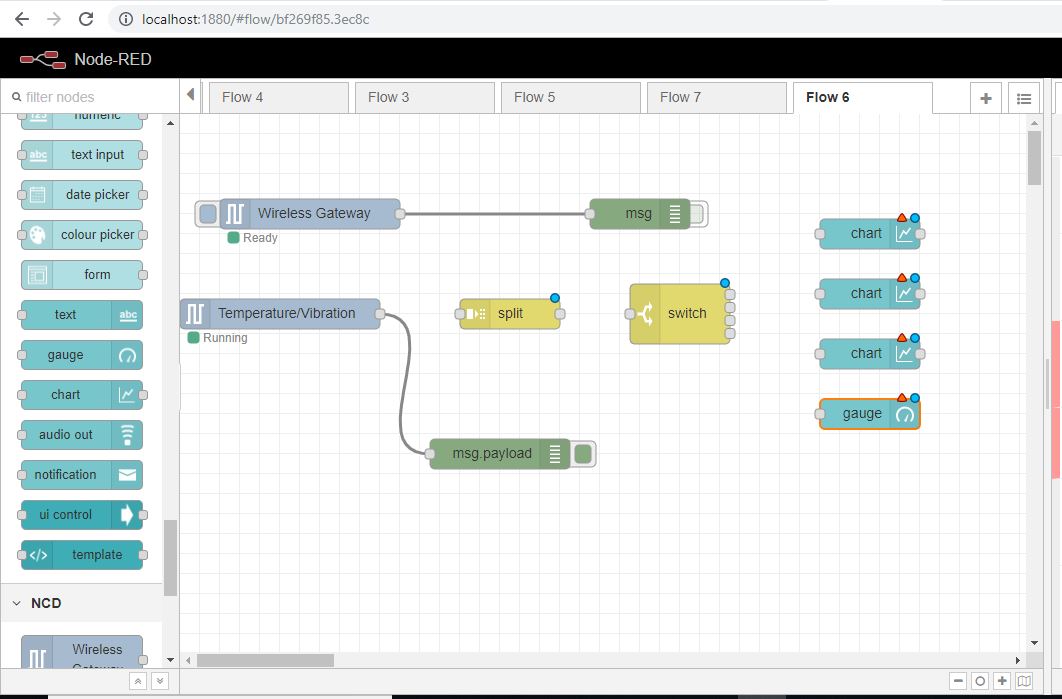
Task: Toggle the msg.payload debug output button
Action: coord(584,454)
